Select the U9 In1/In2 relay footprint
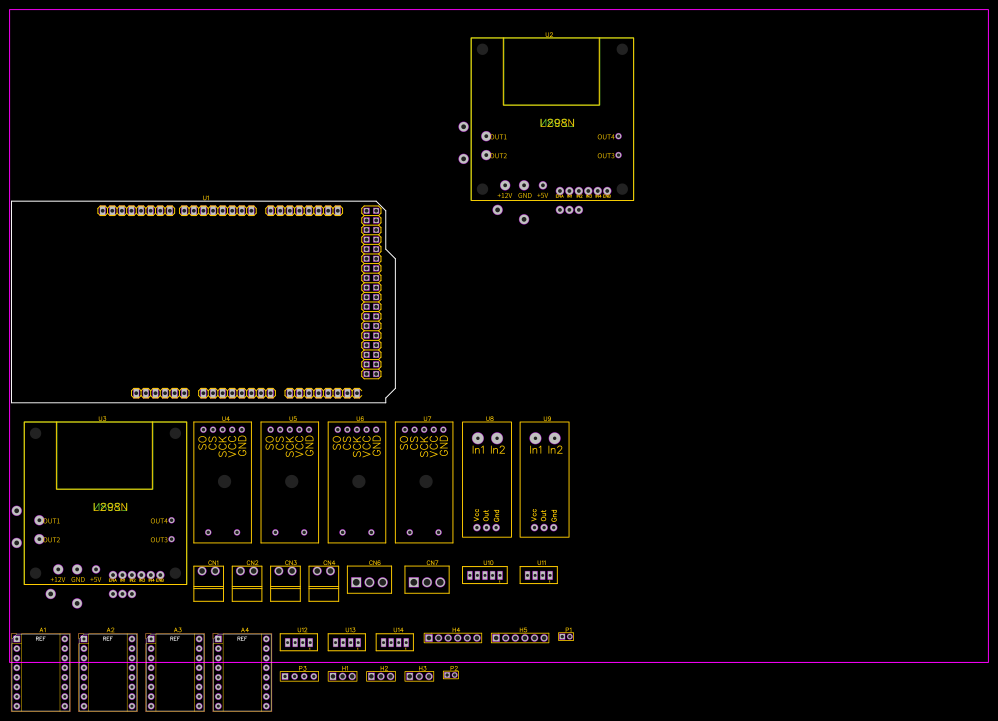998x721 pixels. point(544,480)
